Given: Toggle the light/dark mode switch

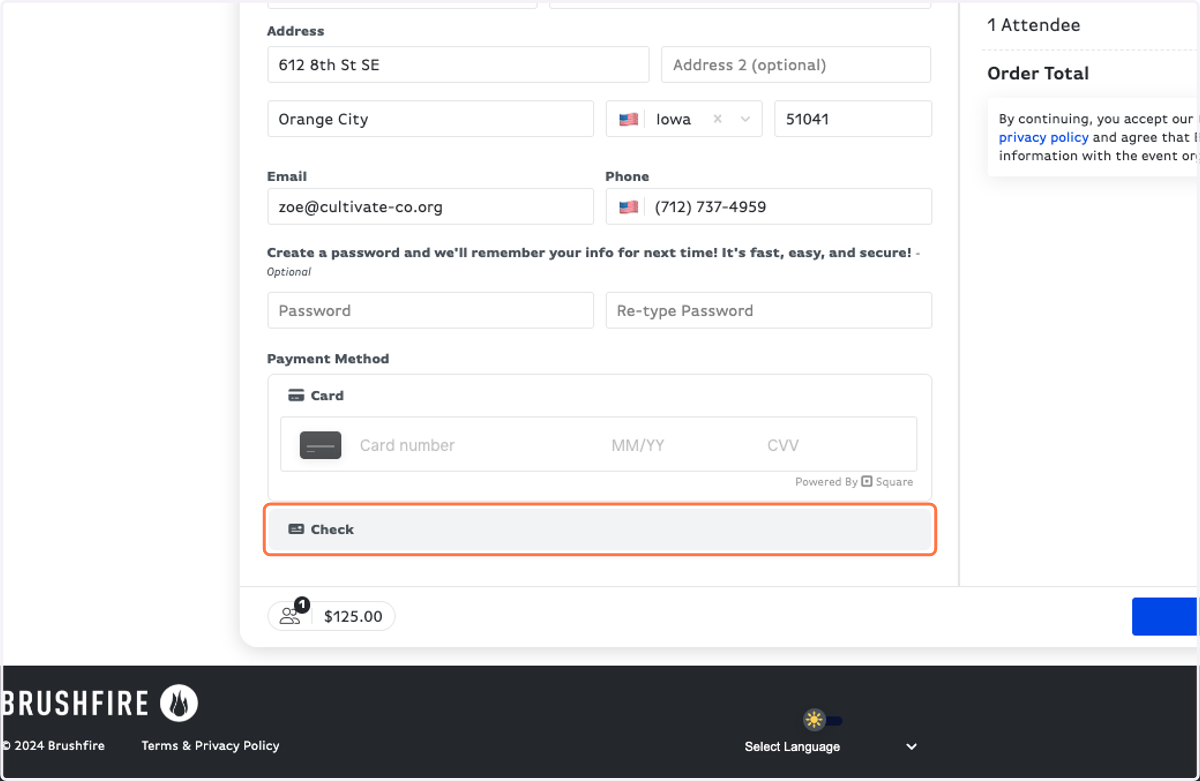Looking at the screenshot, I should tap(823, 720).
